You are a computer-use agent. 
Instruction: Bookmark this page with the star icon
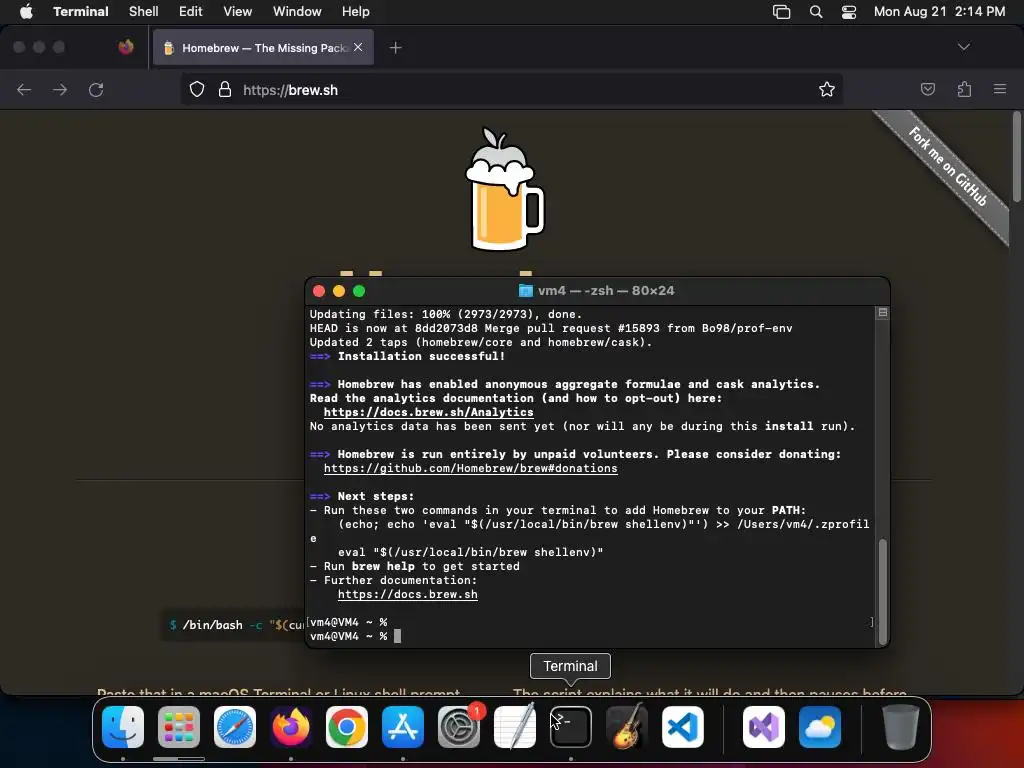click(827, 89)
